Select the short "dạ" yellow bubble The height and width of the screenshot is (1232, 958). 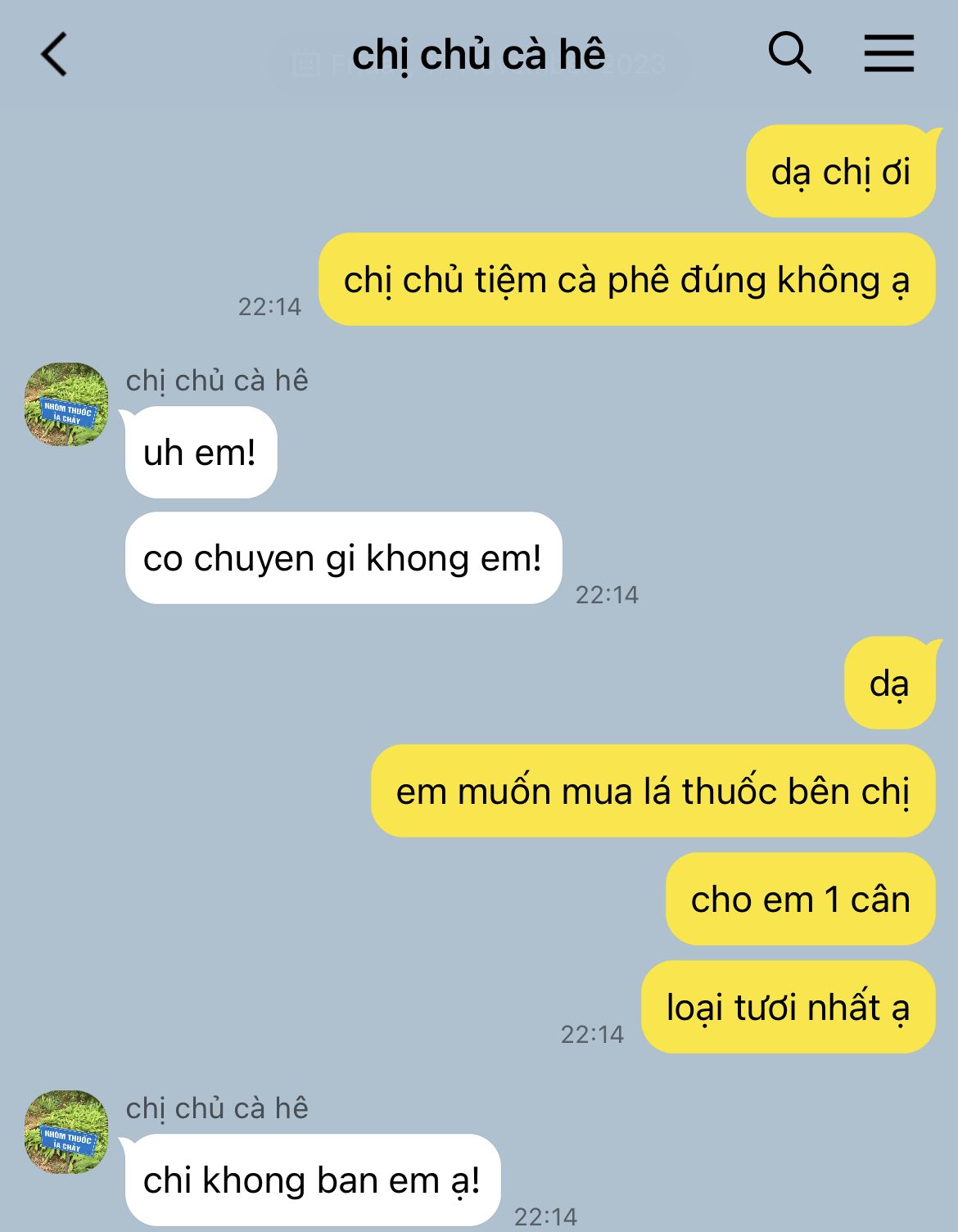pos(890,683)
